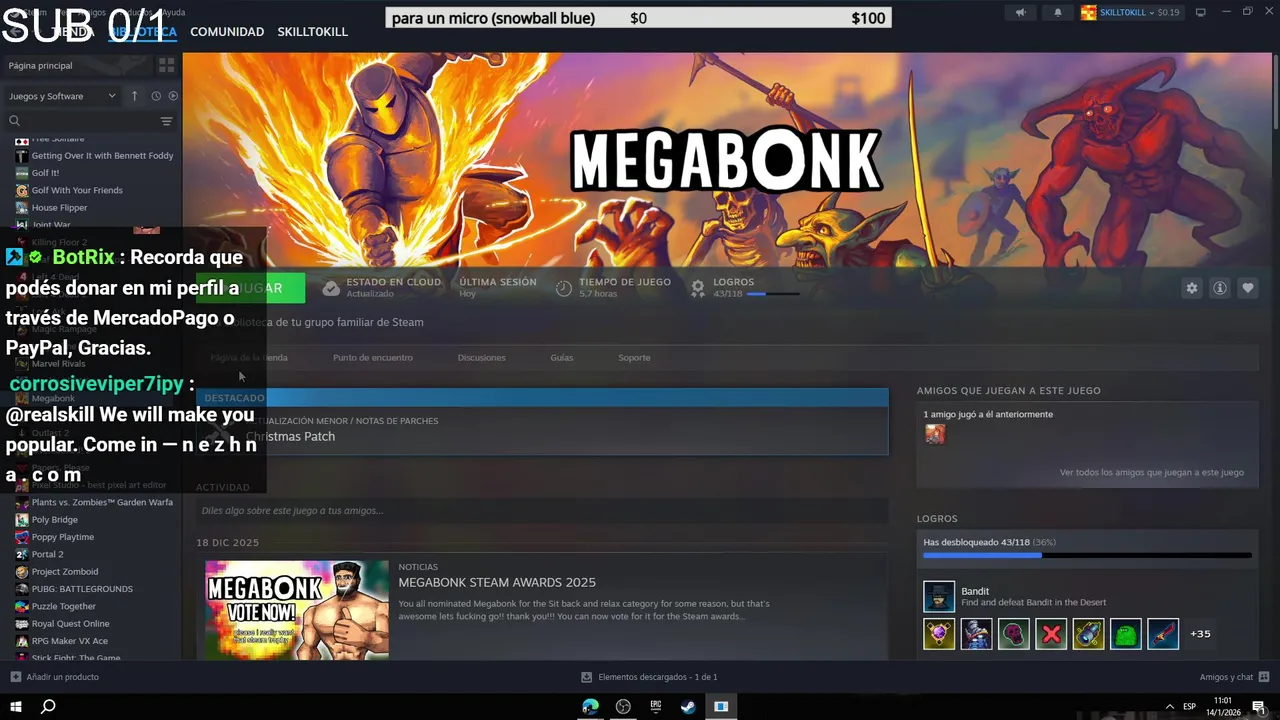Click the cannon achievement icon
Viewport: 1280px width, 720px height.
(x=1088, y=634)
